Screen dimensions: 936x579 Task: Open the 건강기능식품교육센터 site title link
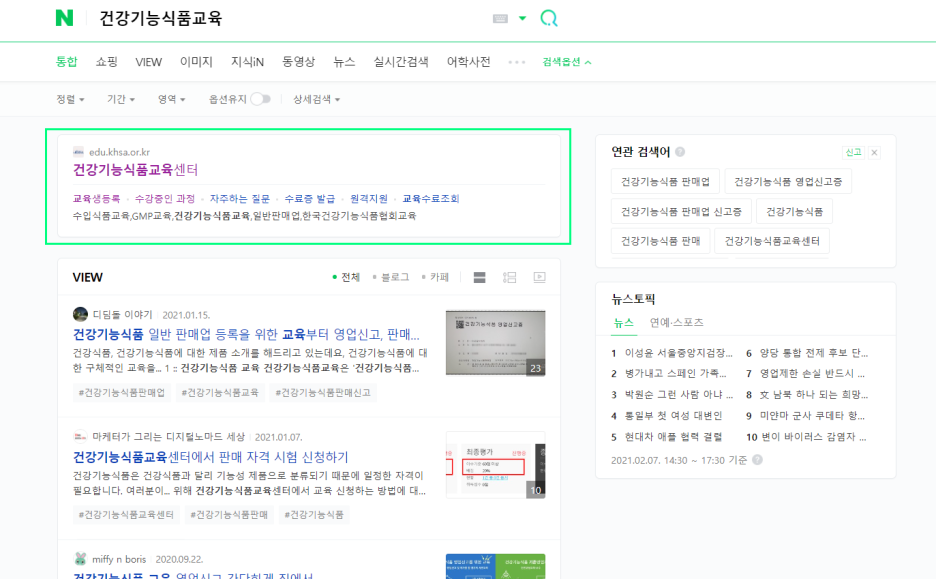click(135, 170)
